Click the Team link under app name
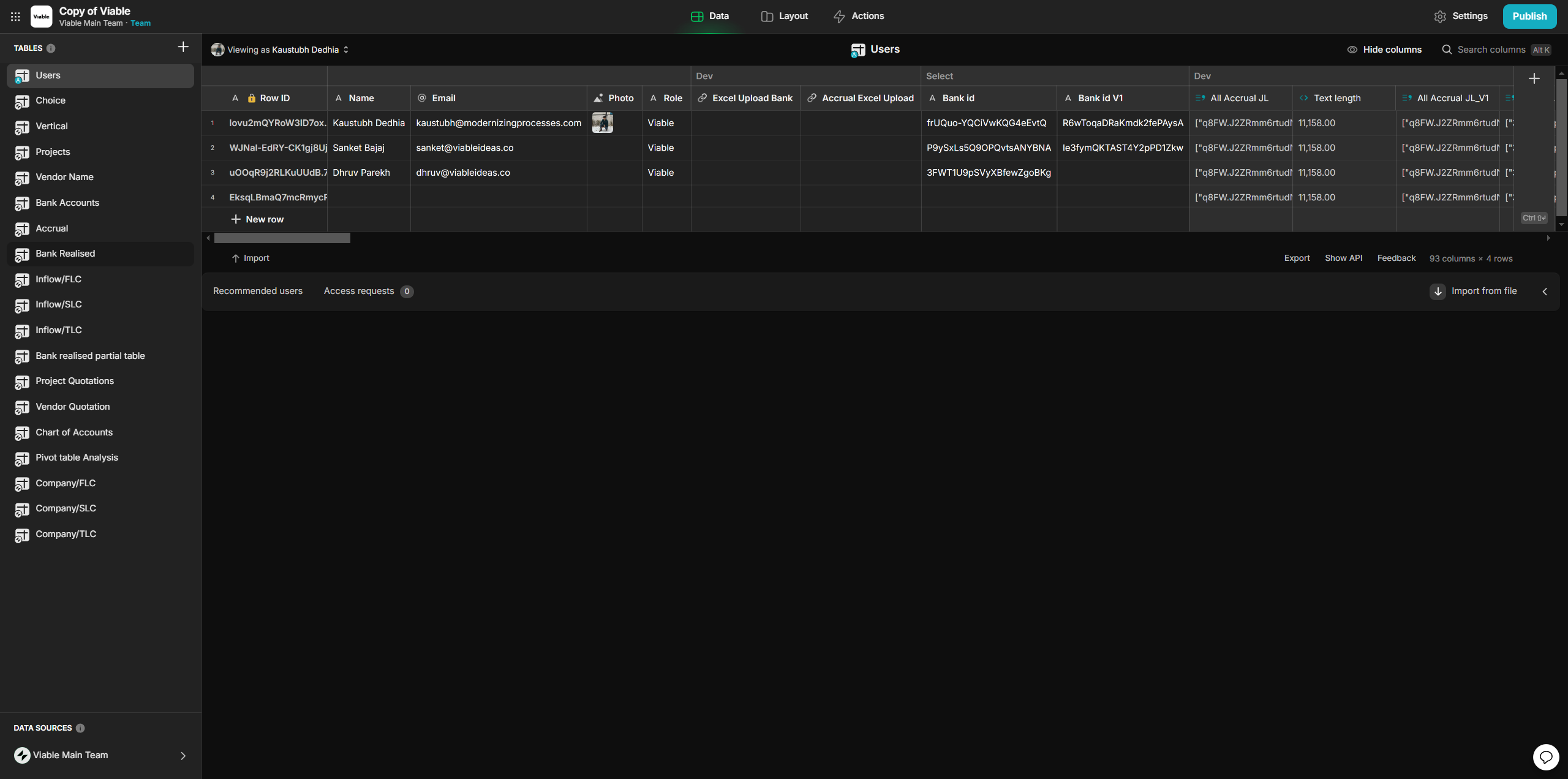Screen dimensions: 1568x779 coord(140,23)
